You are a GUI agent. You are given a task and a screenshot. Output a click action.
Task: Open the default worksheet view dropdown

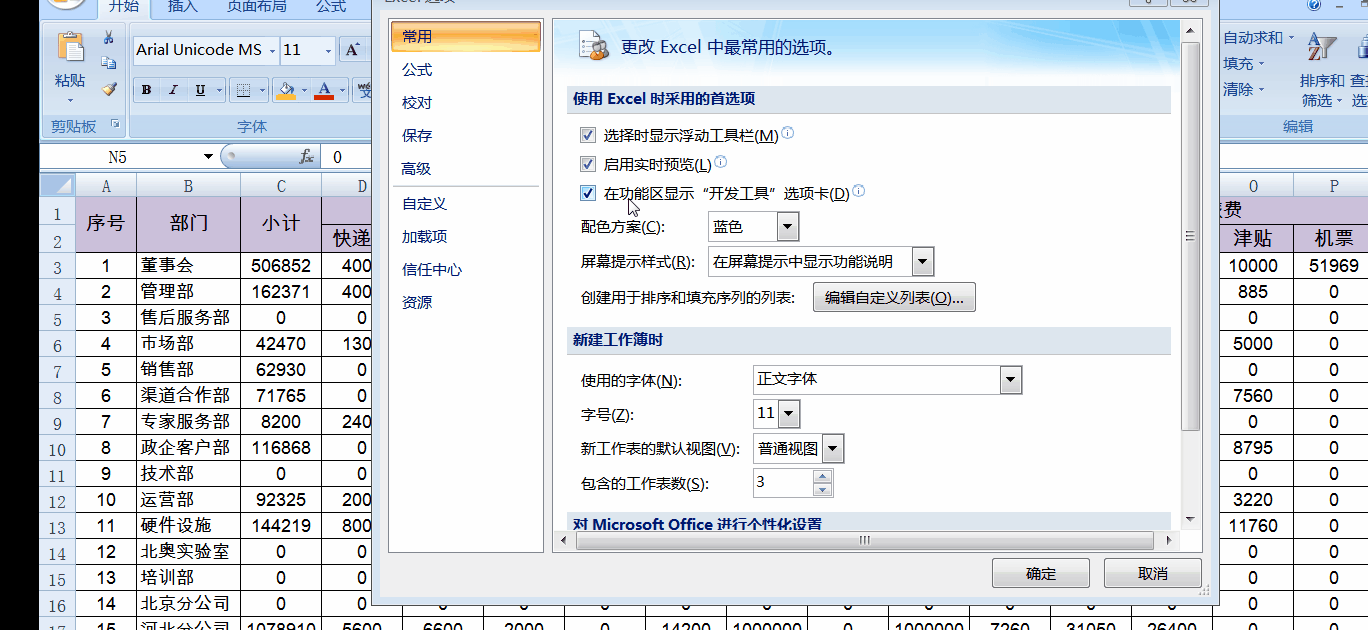(x=834, y=448)
